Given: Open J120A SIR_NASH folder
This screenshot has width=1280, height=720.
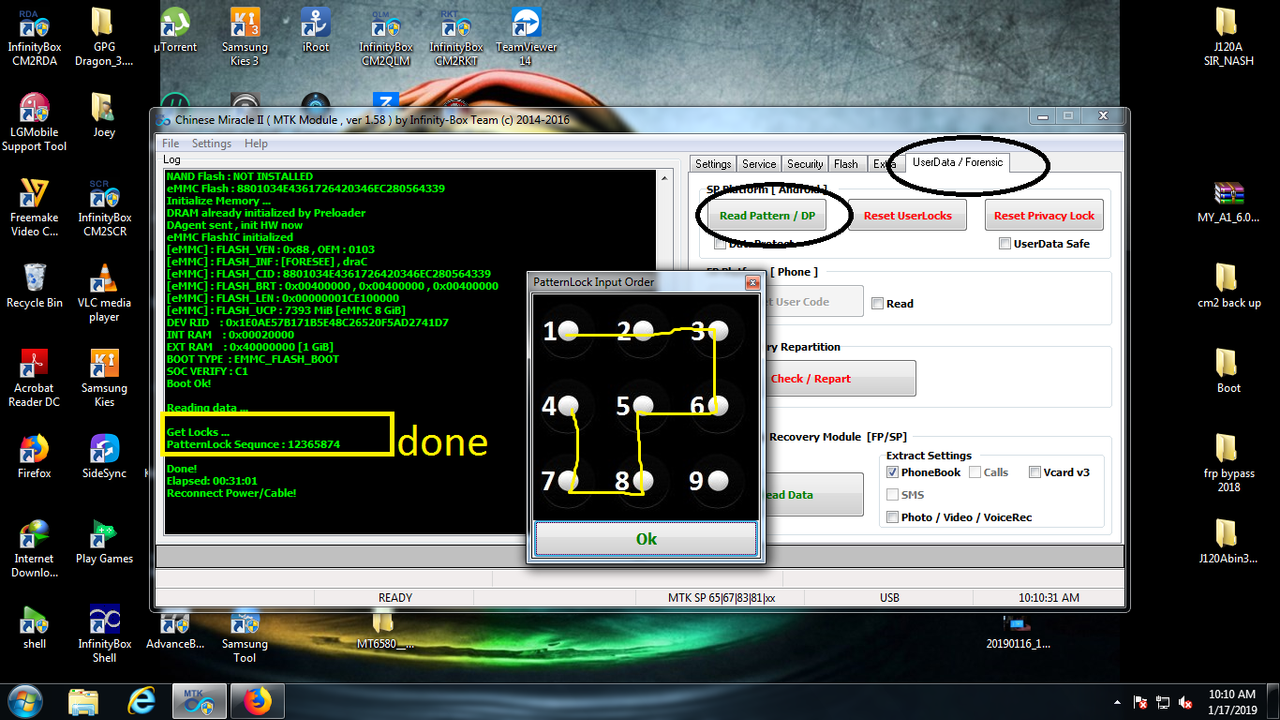Looking at the screenshot, I should coord(1229,36).
